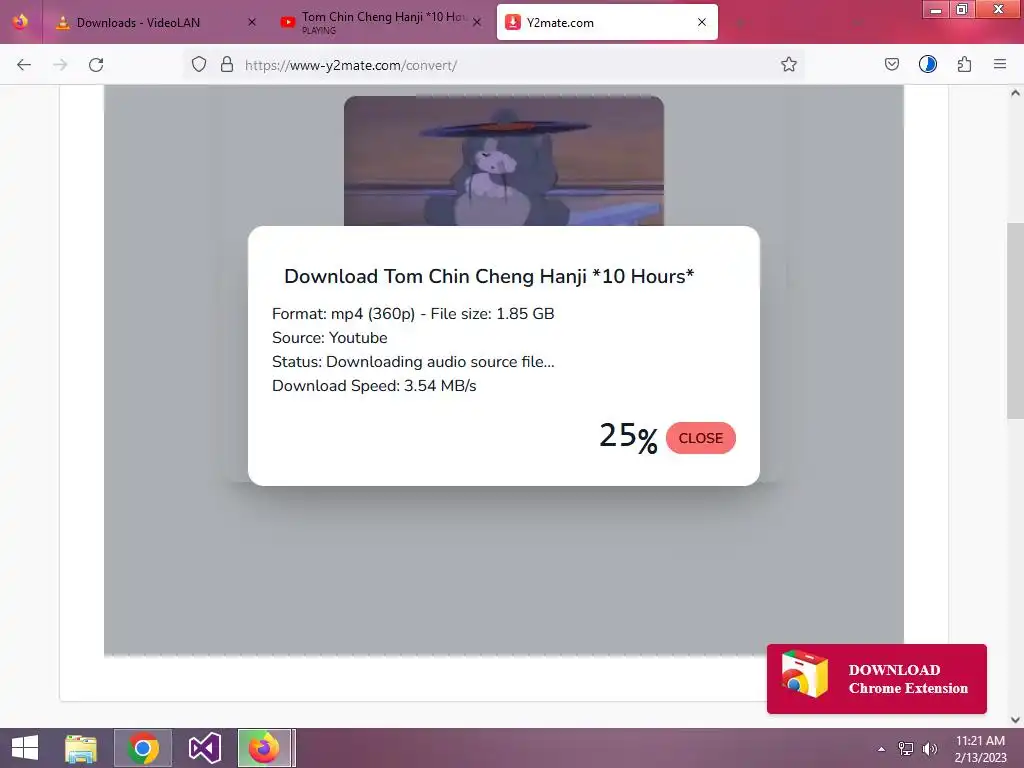This screenshot has width=1024, height=768.
Task: Select the Y2mate.com tab
Action: (607, 22)
